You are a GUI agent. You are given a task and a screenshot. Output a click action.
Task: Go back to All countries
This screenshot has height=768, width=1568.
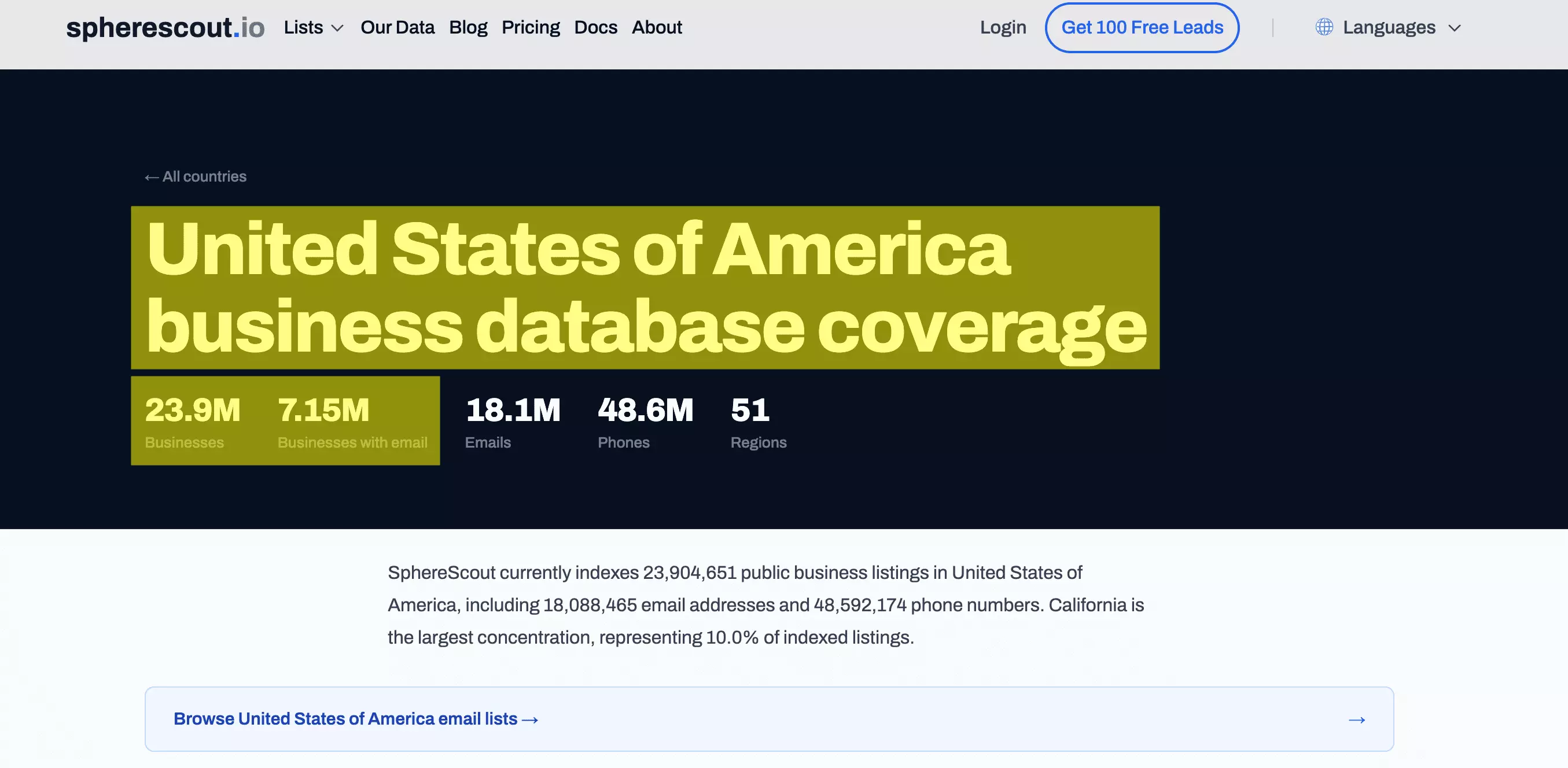pyautogui.click(x=196, y=176)
